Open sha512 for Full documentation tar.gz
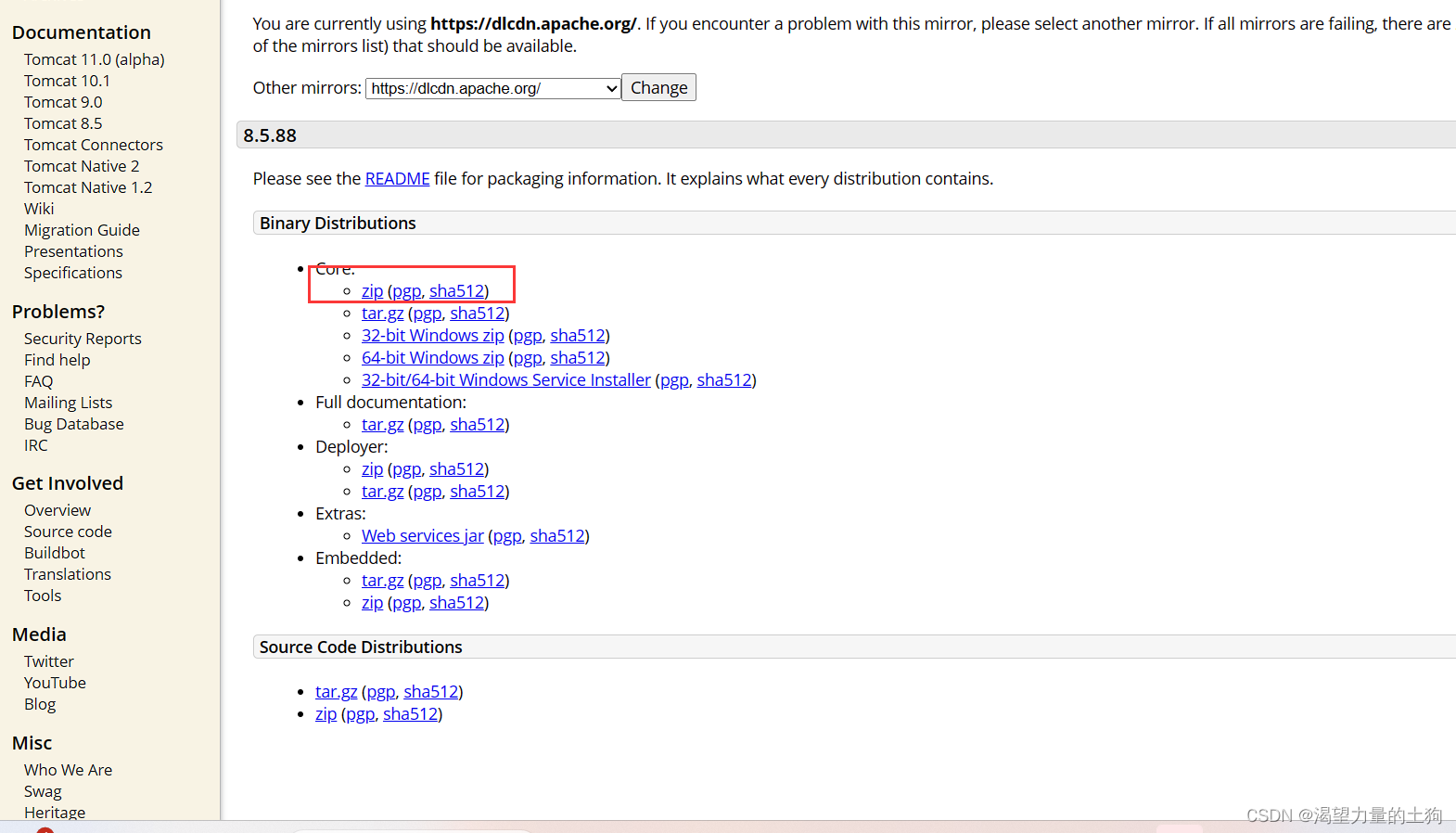 [x=478, y=425]
